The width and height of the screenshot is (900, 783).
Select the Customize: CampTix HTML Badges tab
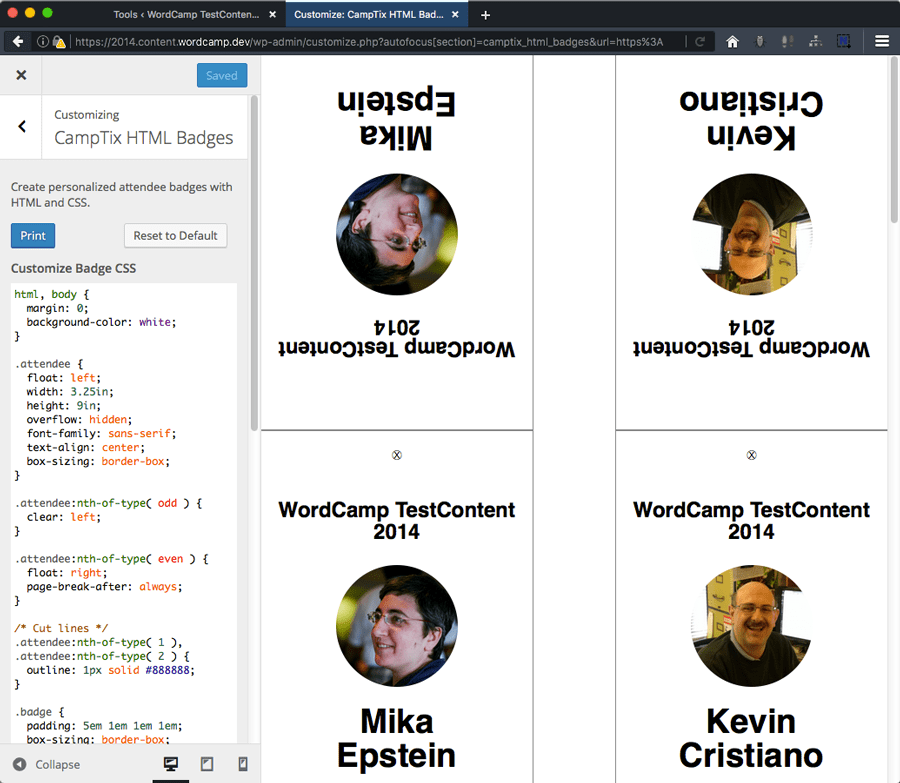click(x=368, y=14)
